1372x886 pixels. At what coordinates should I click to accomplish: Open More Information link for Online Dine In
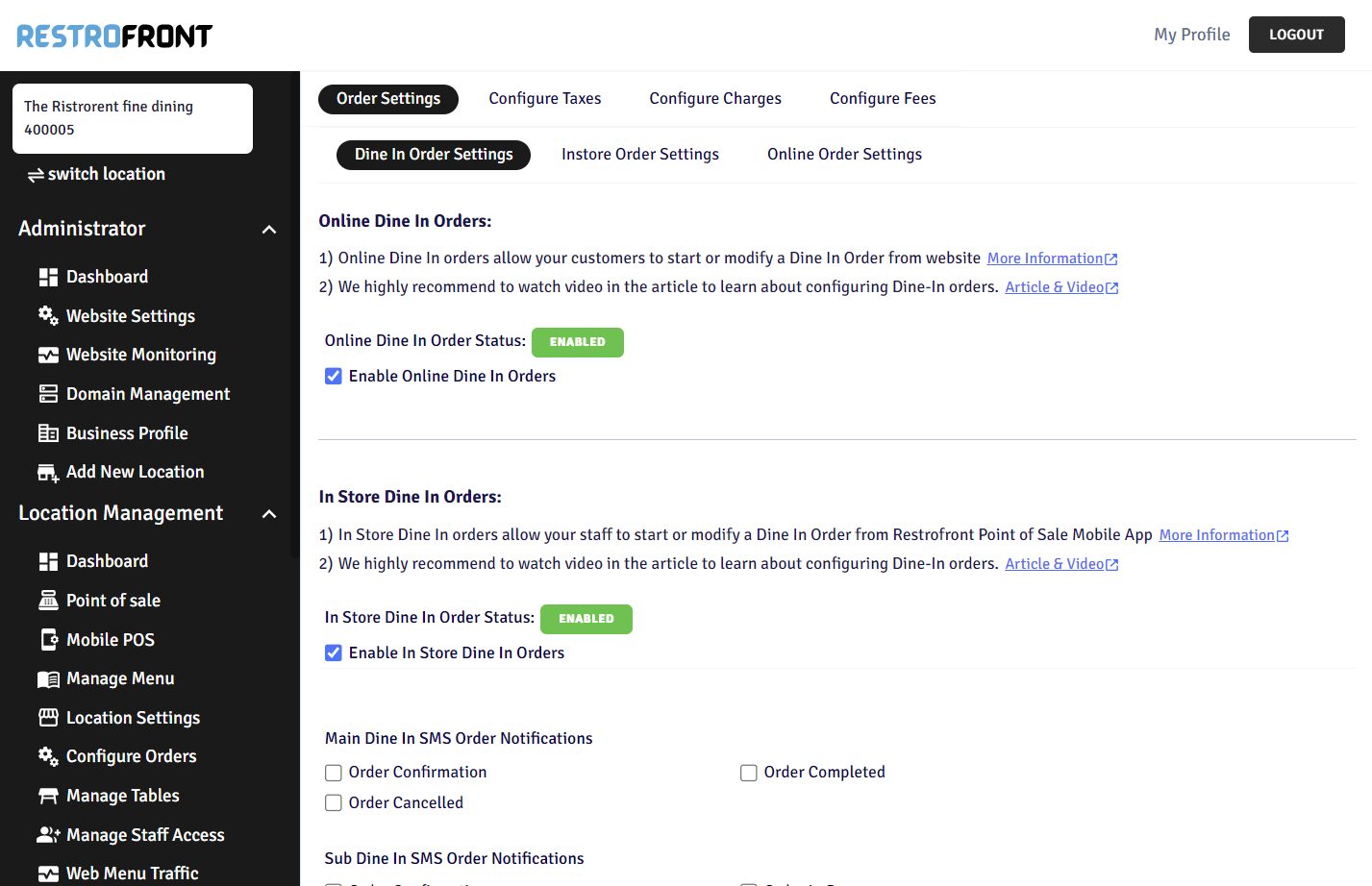pyautogui.click(x=1045, y=258)
